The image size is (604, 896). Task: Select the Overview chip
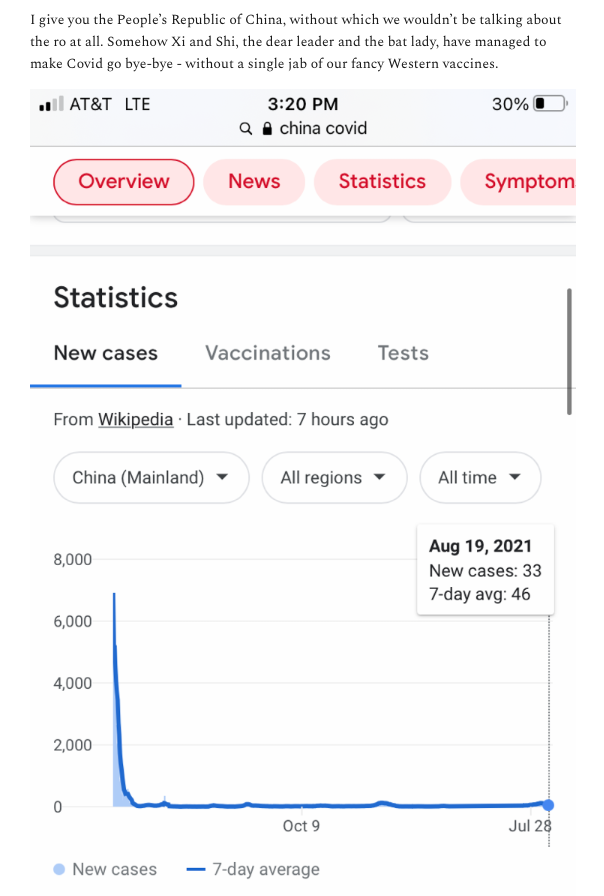[x=124, y=182]
